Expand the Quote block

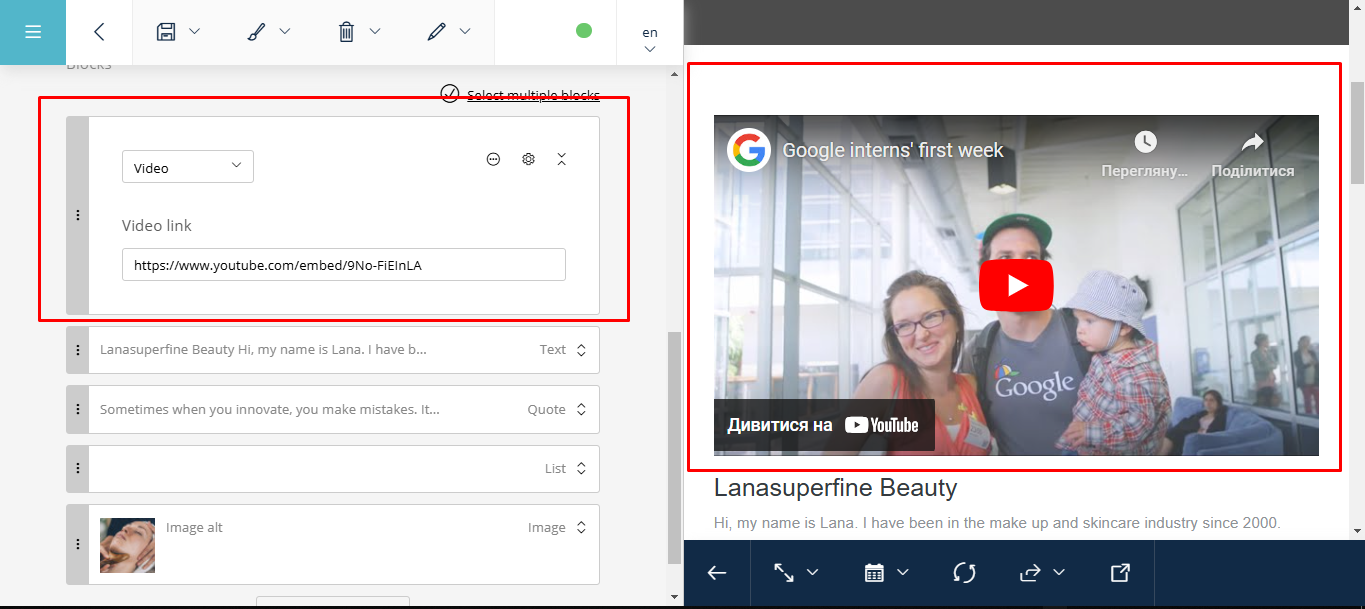point(581,410)
